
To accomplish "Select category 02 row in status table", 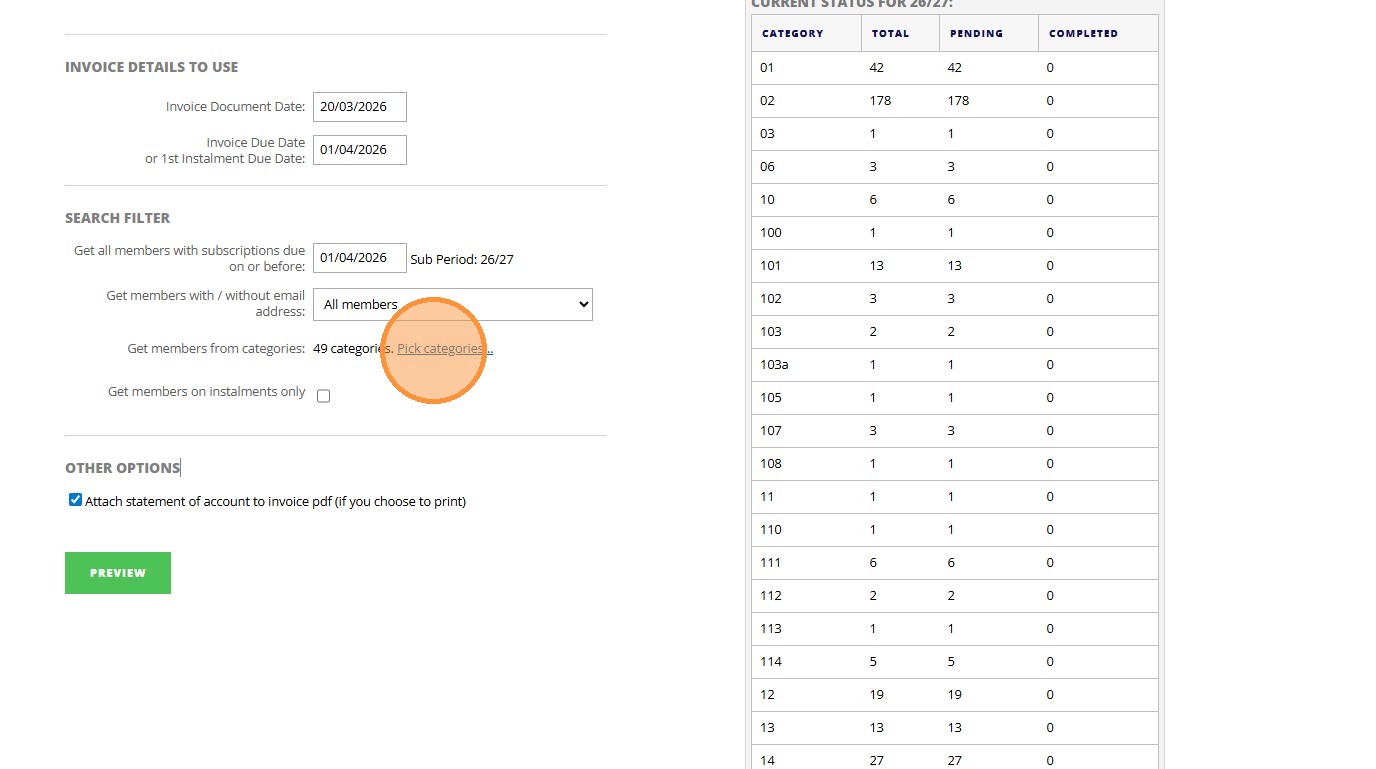I will [x=768, y=101].
